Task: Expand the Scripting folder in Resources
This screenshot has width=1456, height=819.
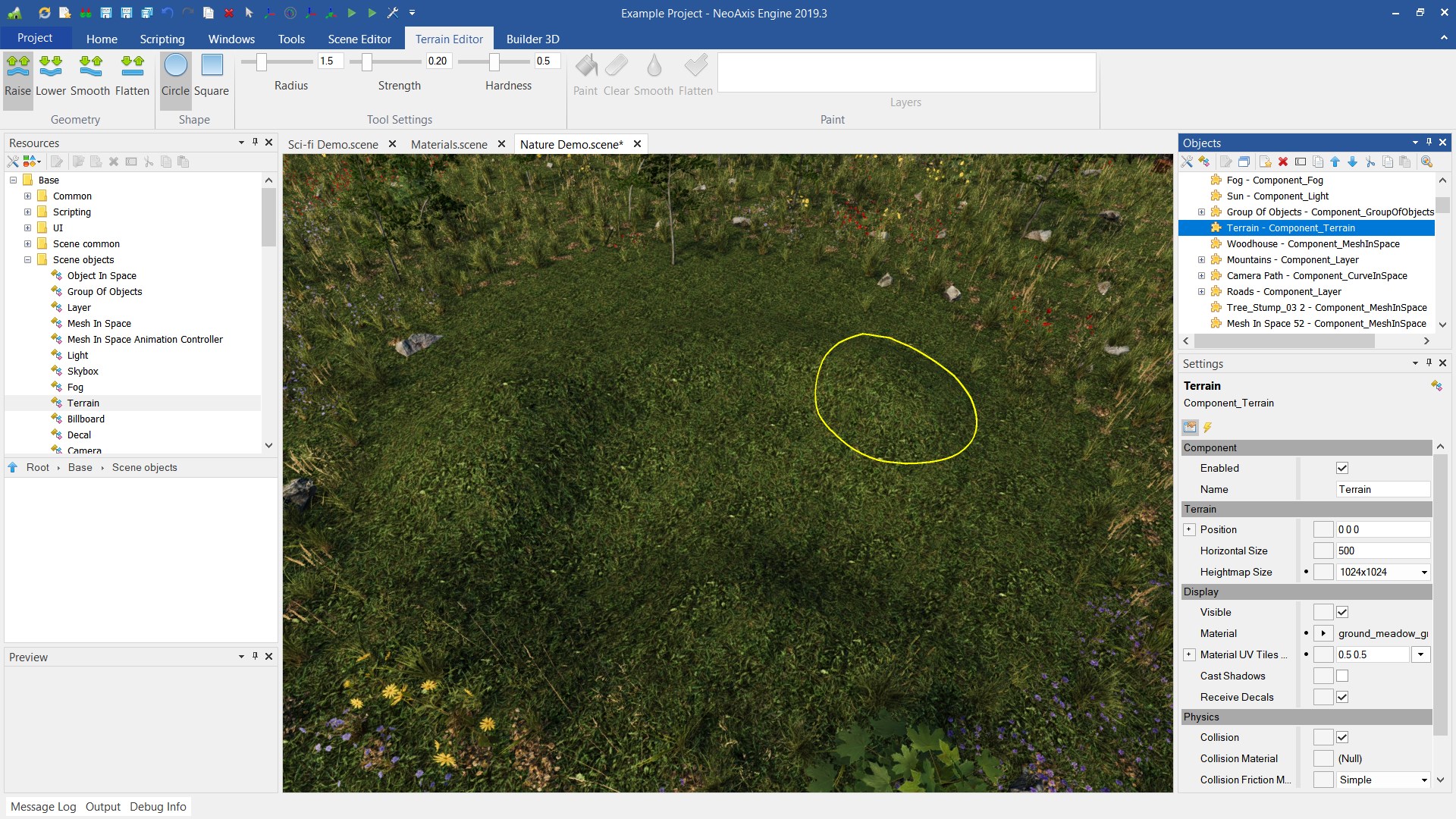Action: (x=28, y=212)
